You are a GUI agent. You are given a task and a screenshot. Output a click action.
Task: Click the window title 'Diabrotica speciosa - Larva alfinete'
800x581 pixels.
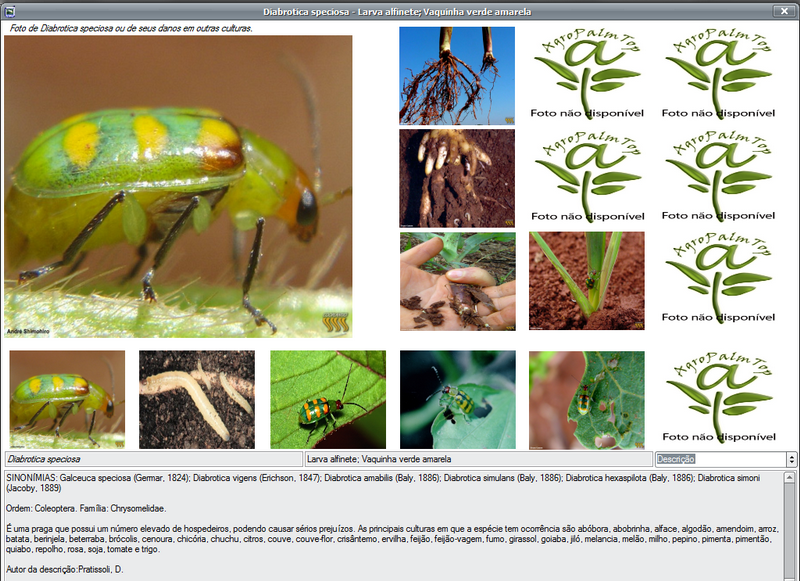coord(397,11)
